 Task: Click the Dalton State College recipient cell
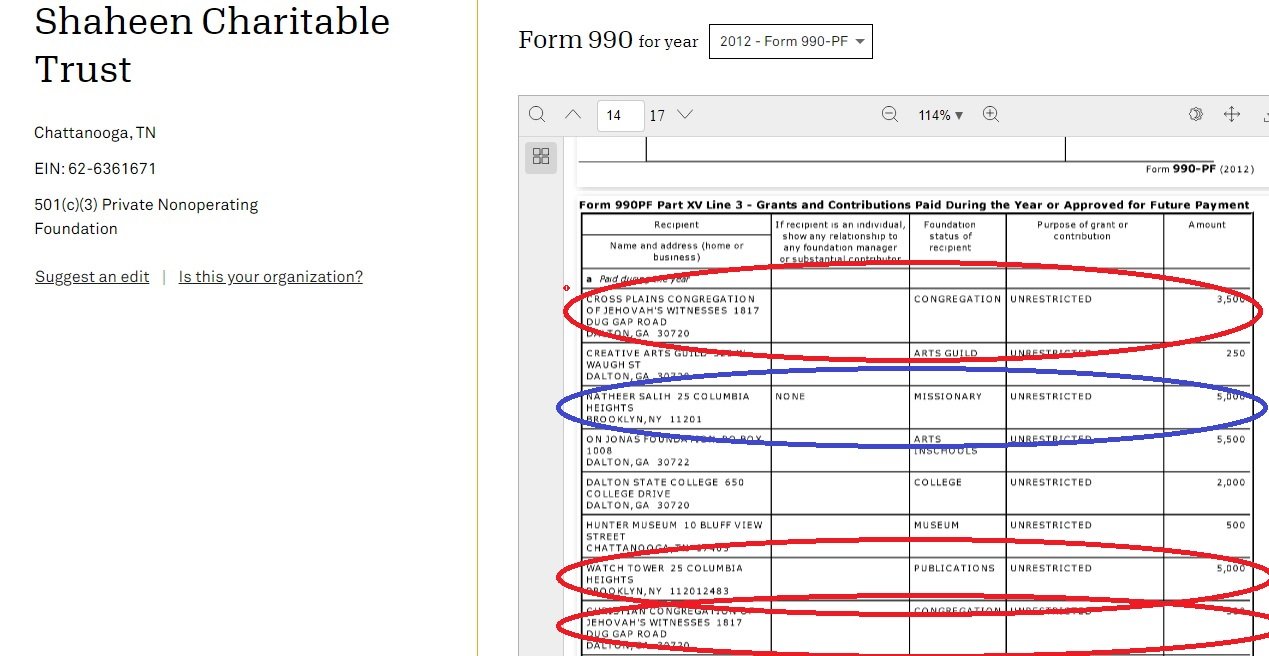677,494
